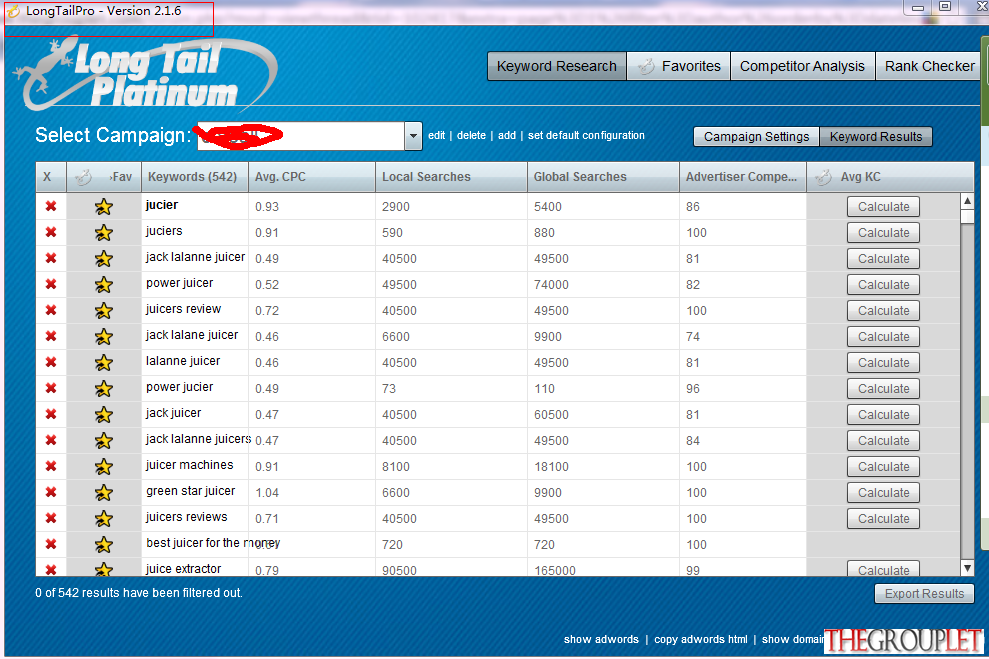
Task: Open Rank Checker tab
Action: tap(929, 66)
